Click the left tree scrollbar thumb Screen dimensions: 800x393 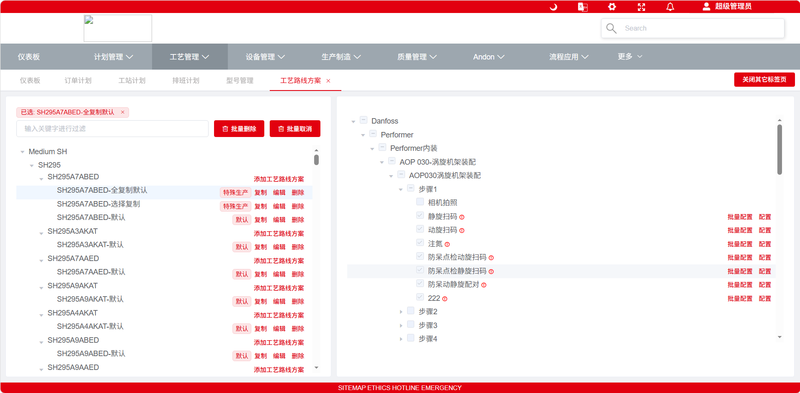(316, 160)
